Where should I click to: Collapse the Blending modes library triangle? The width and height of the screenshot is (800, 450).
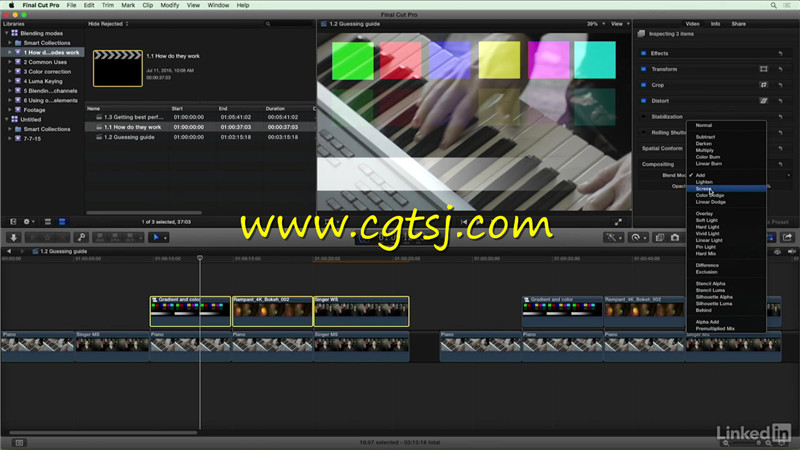point(7,33)
